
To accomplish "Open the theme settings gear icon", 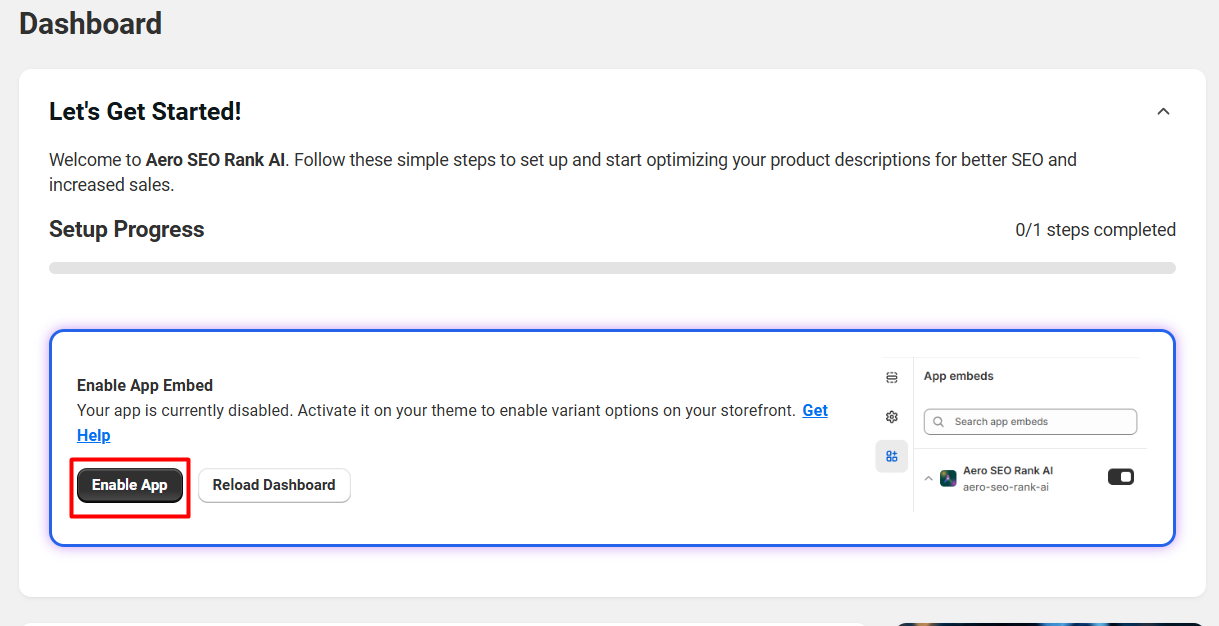I will (891, 417).
